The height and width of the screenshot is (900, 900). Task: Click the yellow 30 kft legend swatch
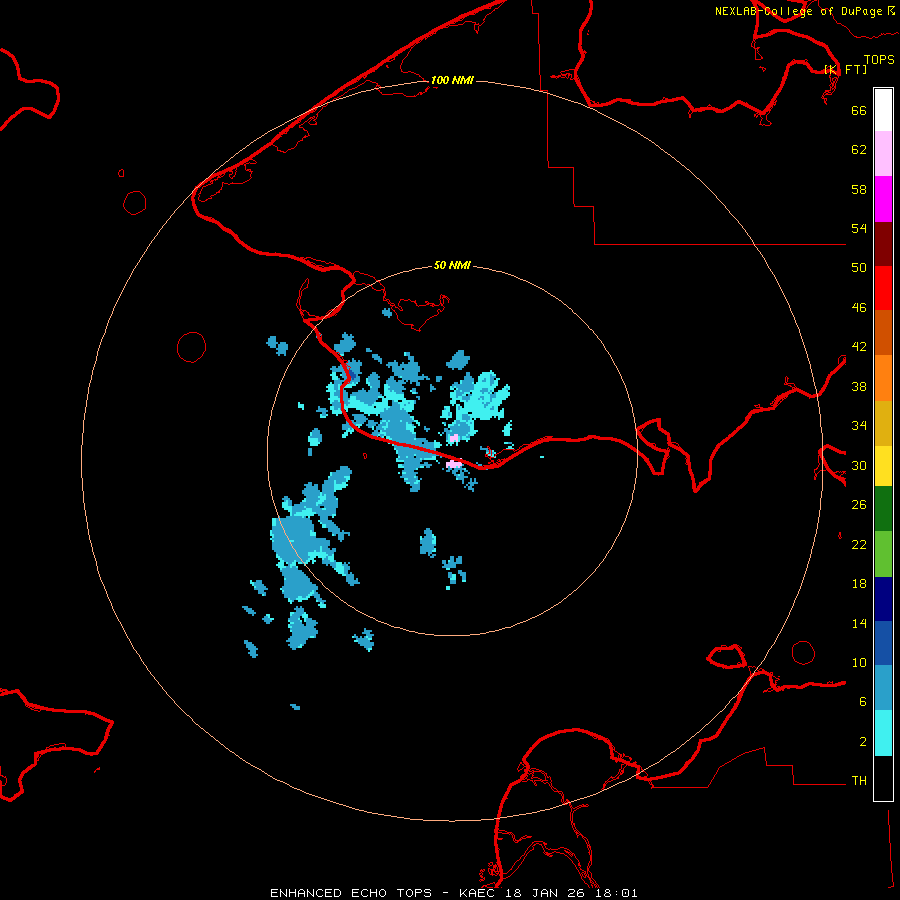pyautogui.click(x=883, y=466)
